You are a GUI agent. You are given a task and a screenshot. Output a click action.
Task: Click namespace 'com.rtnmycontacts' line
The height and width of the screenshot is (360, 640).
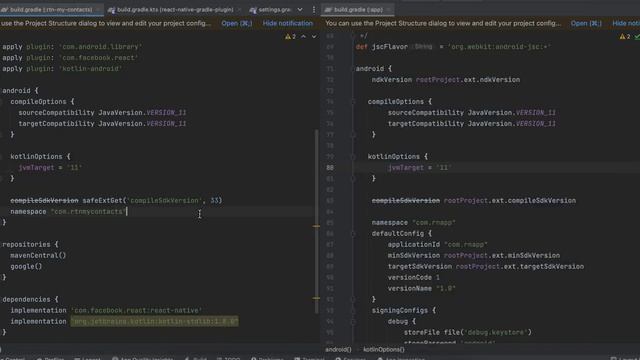(68, 212)
